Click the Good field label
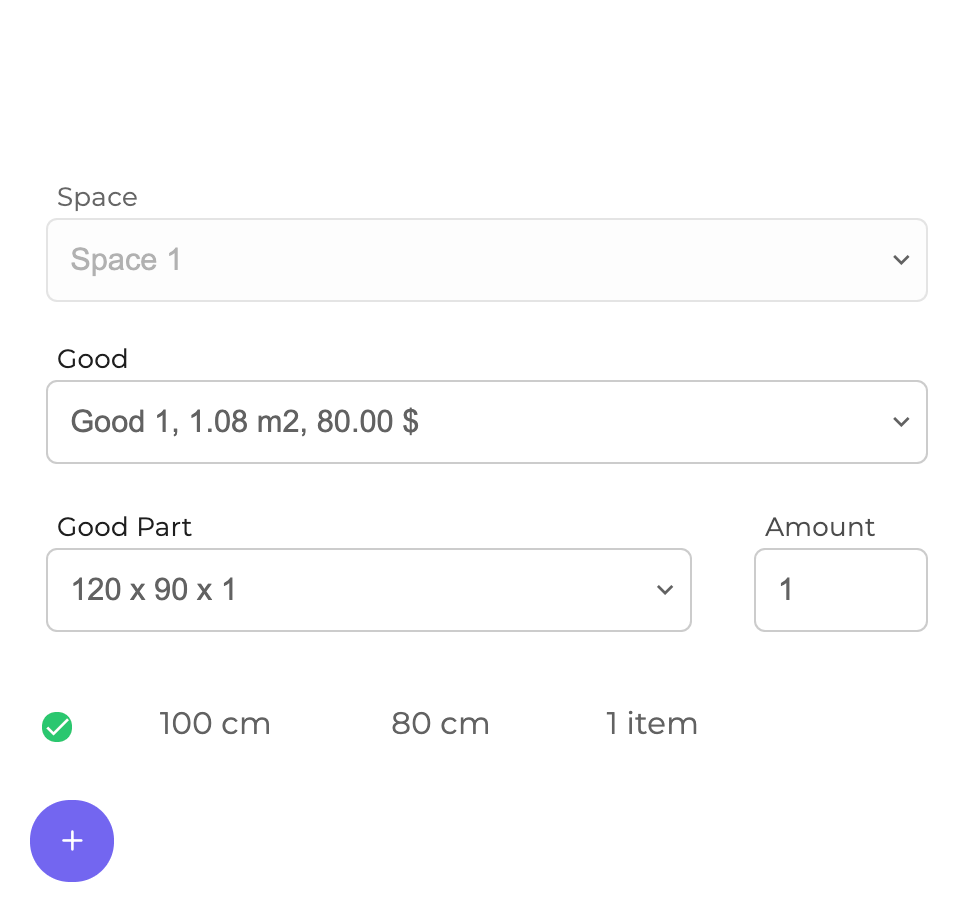The height and width of the screenshot is (914, 974). (x=92, y=359)
